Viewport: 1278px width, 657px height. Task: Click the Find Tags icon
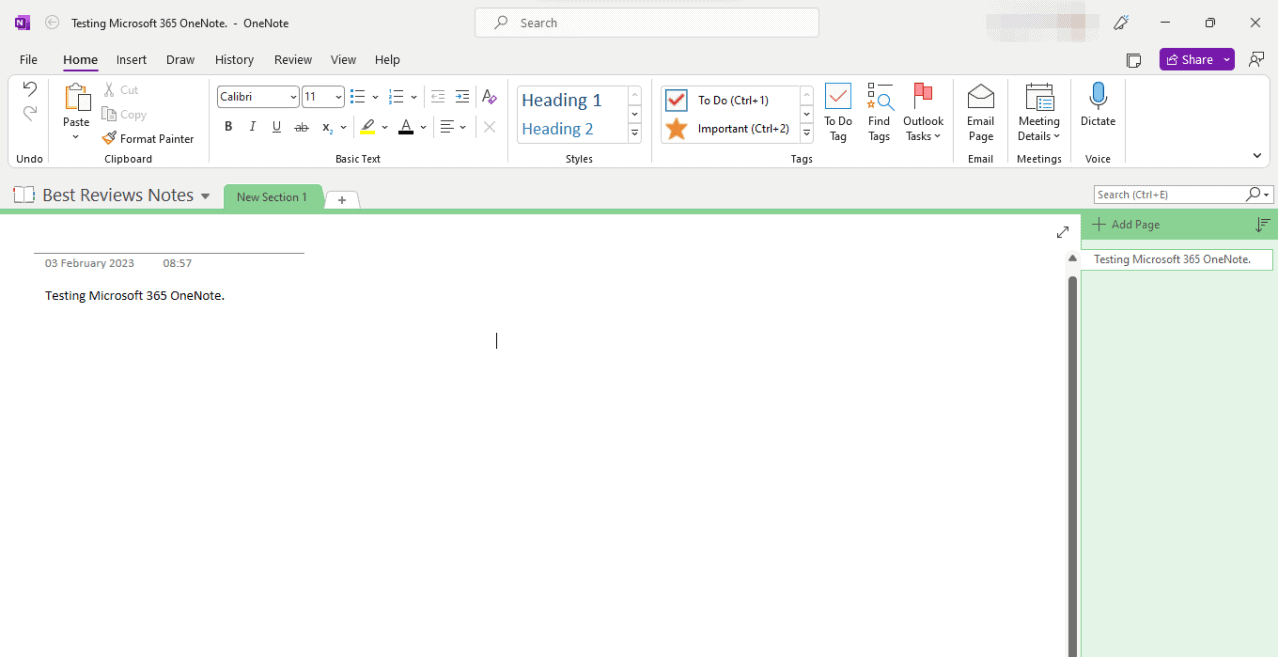(x=879, y=110)
